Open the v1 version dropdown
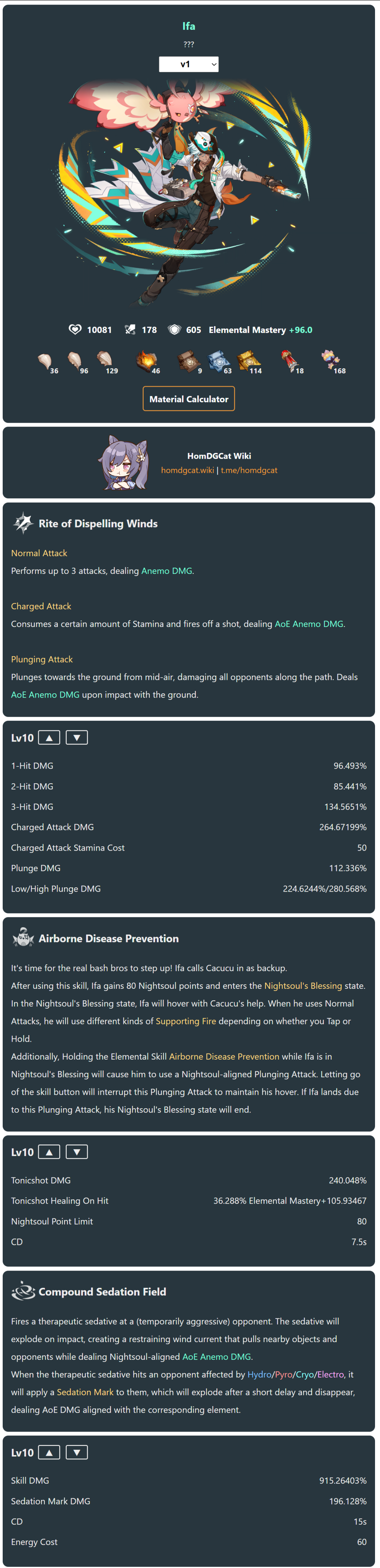 click(189, 65)
